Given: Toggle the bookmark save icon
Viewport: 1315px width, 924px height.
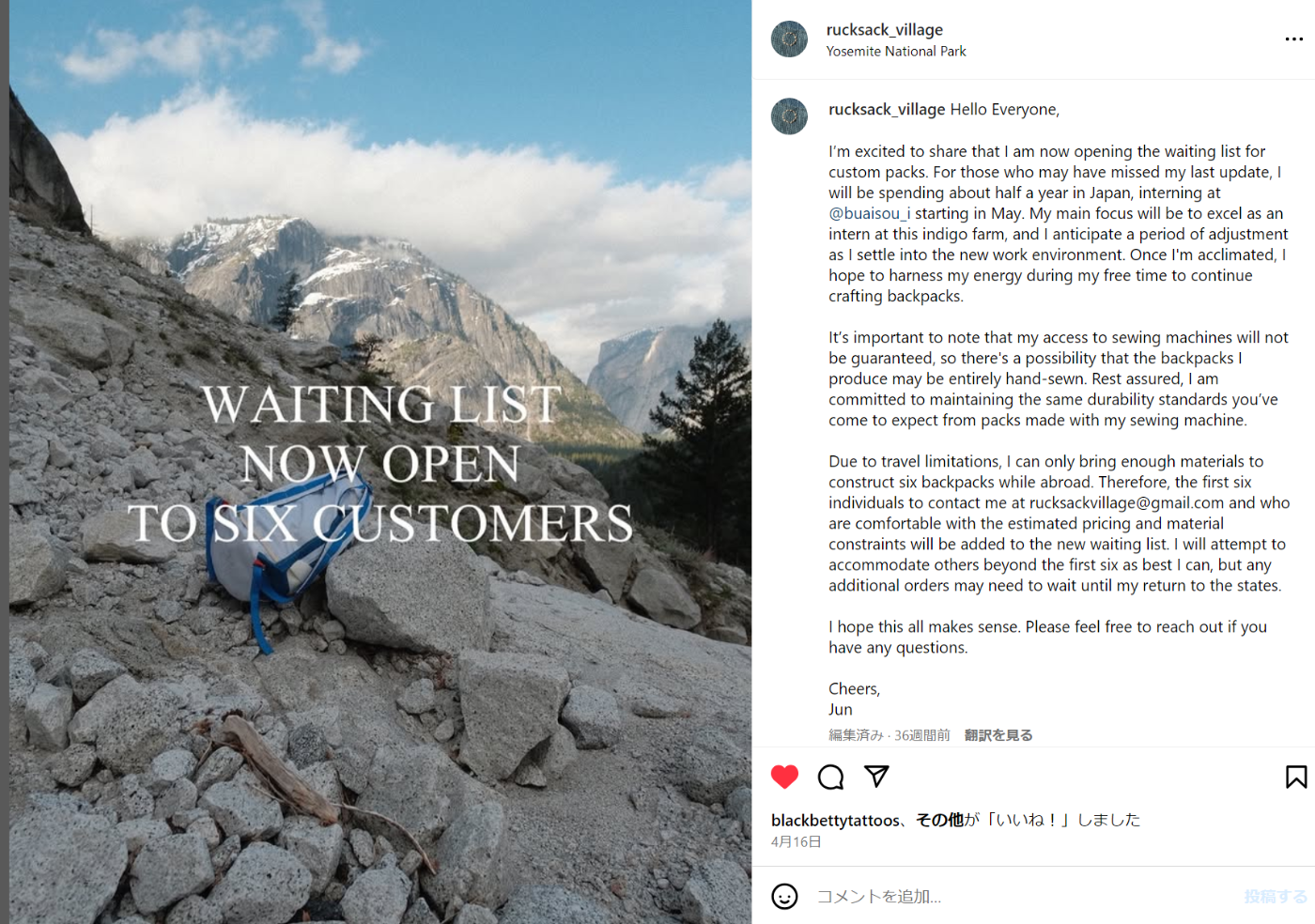Looking at the screenshot, I should tap(1296, 777).
